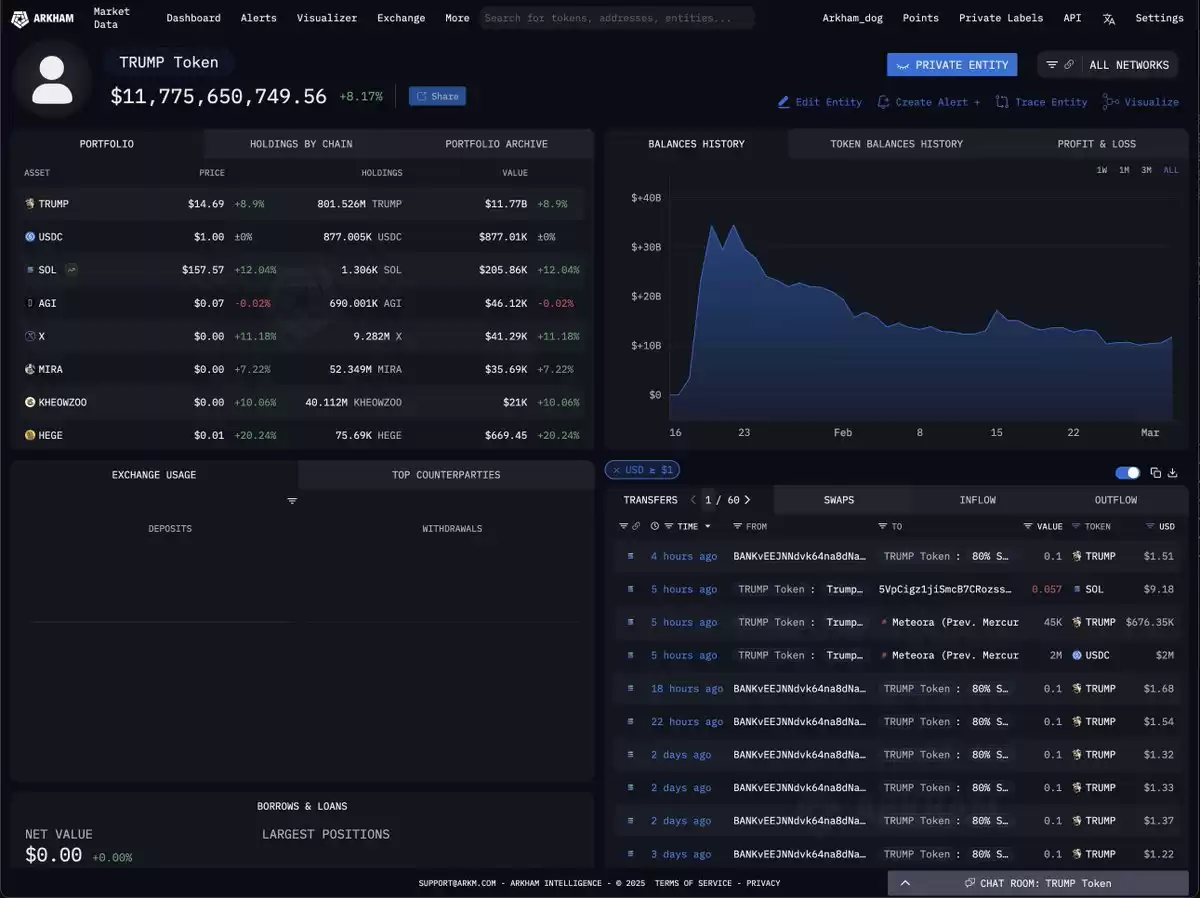Click the TRUMP Token entity avatar
The width and height of the screenshot is (1200, 898).
click(52, 80)
